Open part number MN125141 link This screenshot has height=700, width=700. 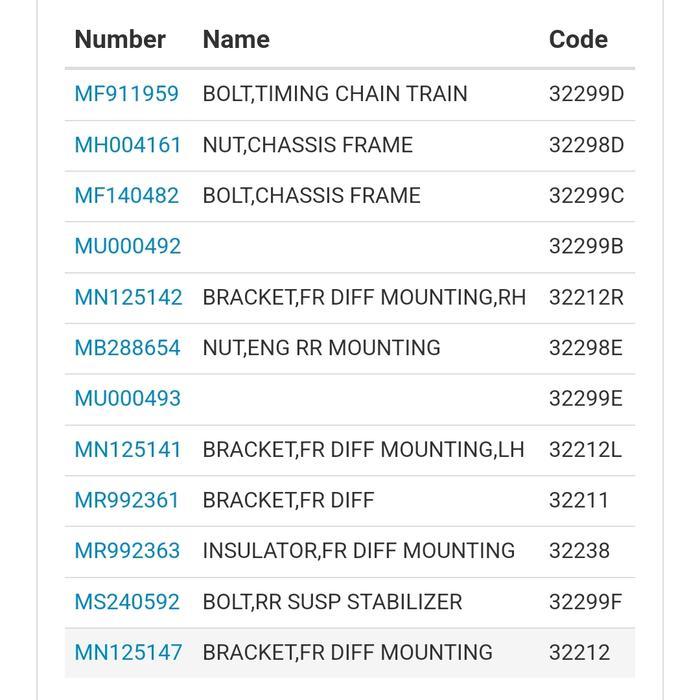coord(128,450)
